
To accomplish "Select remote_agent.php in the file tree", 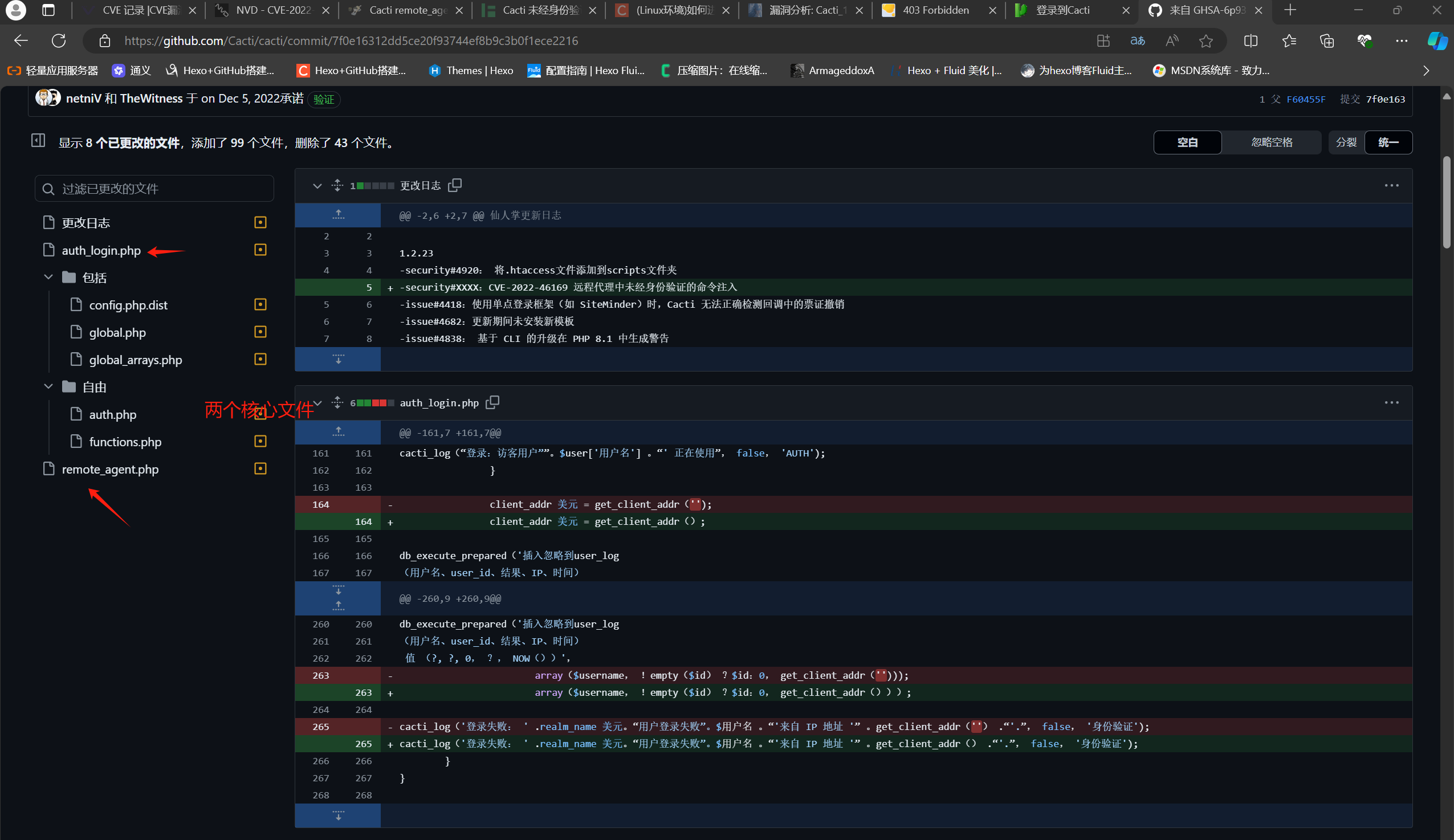I will point(109,469).
